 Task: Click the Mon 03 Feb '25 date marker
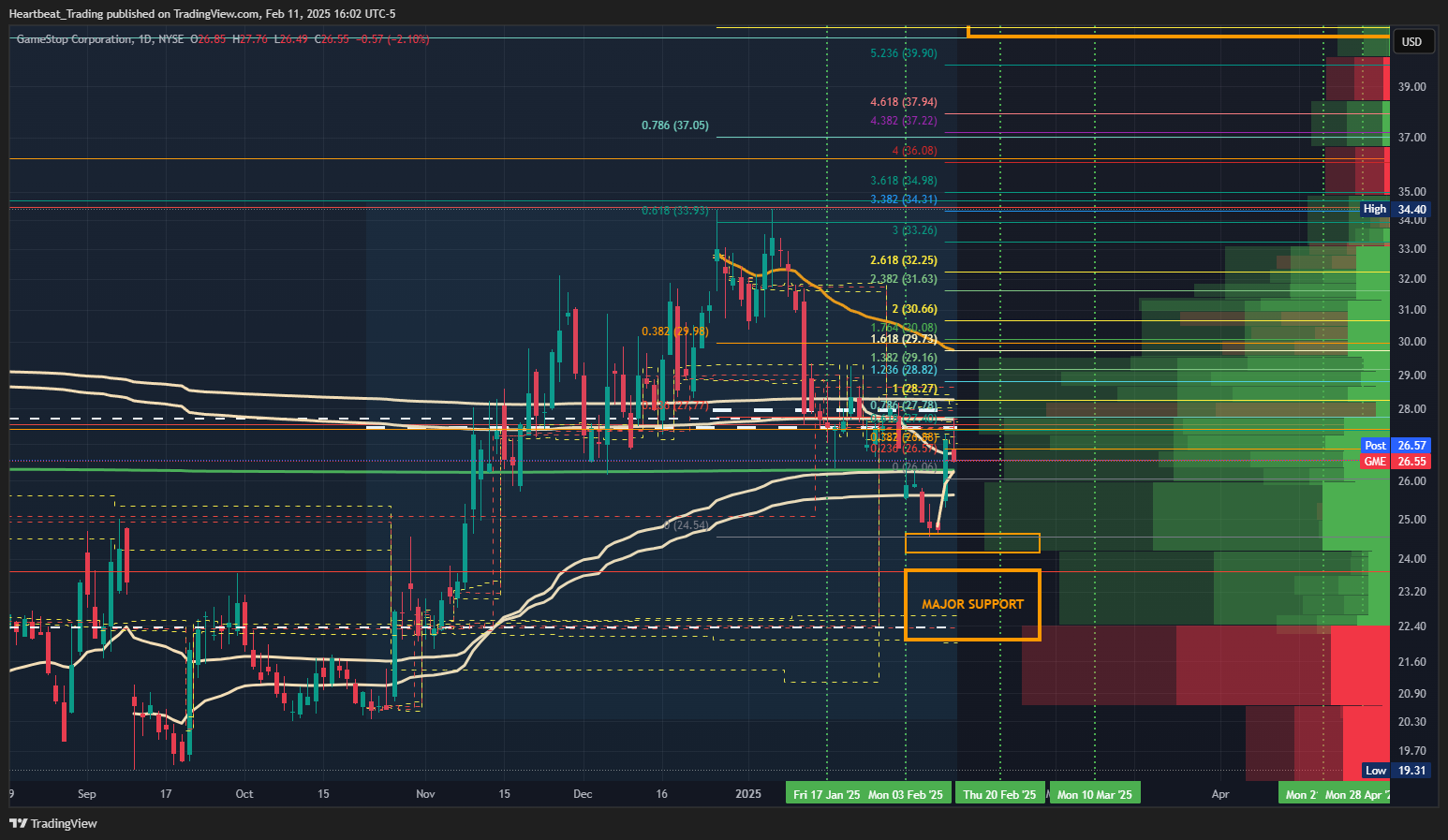pyautogui.click(x=906, y=794)
